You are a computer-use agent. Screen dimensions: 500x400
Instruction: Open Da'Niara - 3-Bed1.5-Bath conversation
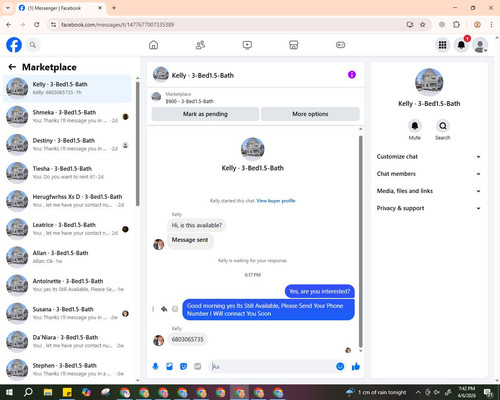click(67, 341)
